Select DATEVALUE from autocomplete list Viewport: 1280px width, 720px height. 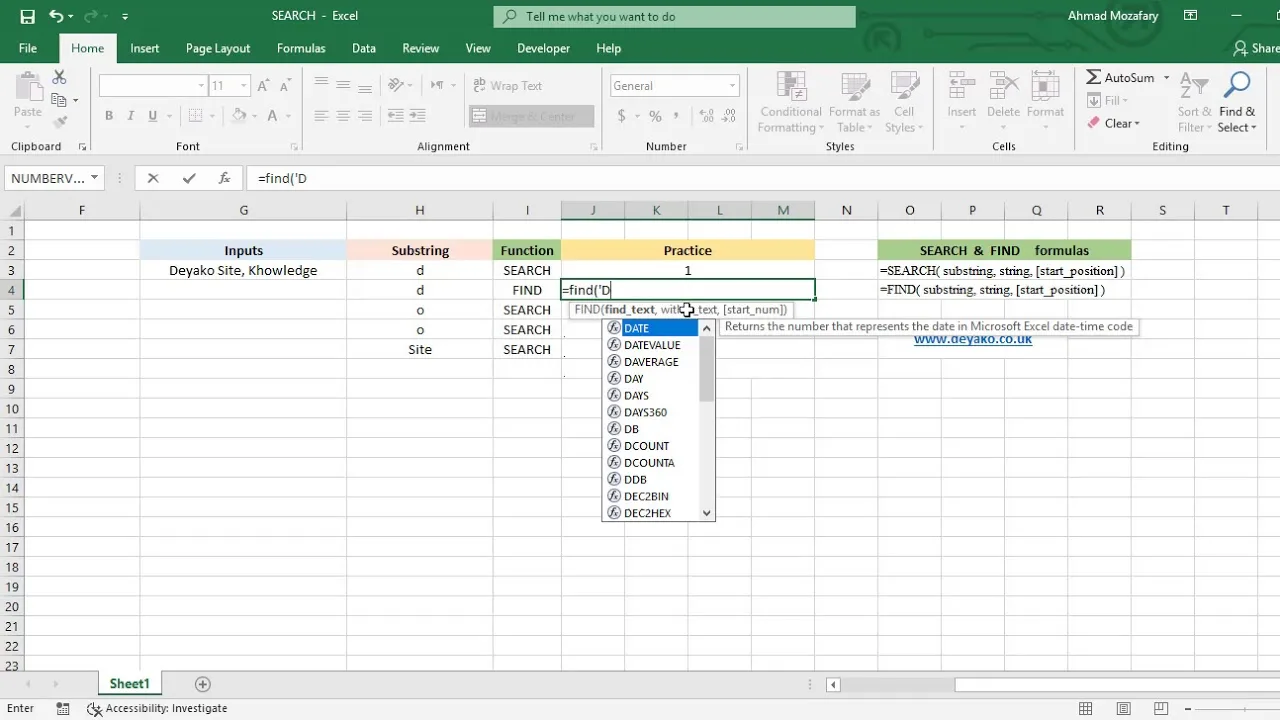tap(652, 345)
